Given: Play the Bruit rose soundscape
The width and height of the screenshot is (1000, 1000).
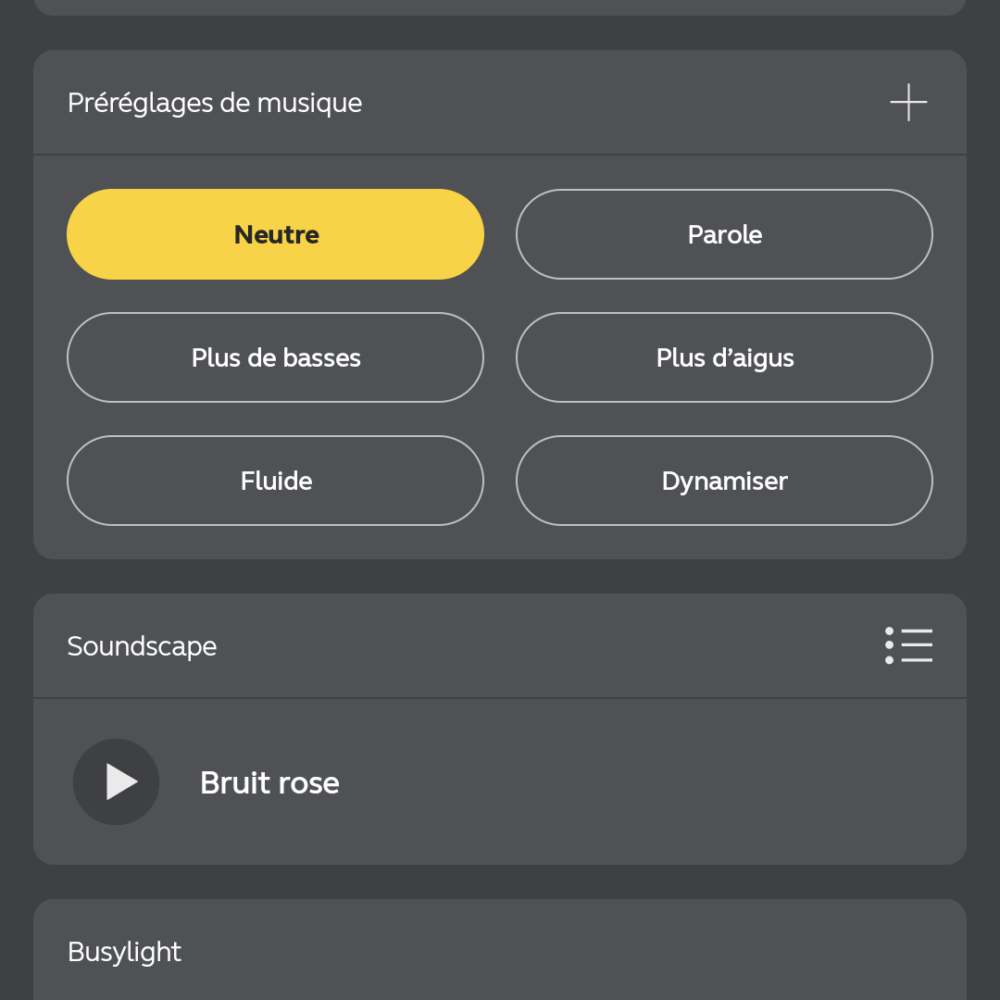Looking at the screenshot, I should [116, 782].
